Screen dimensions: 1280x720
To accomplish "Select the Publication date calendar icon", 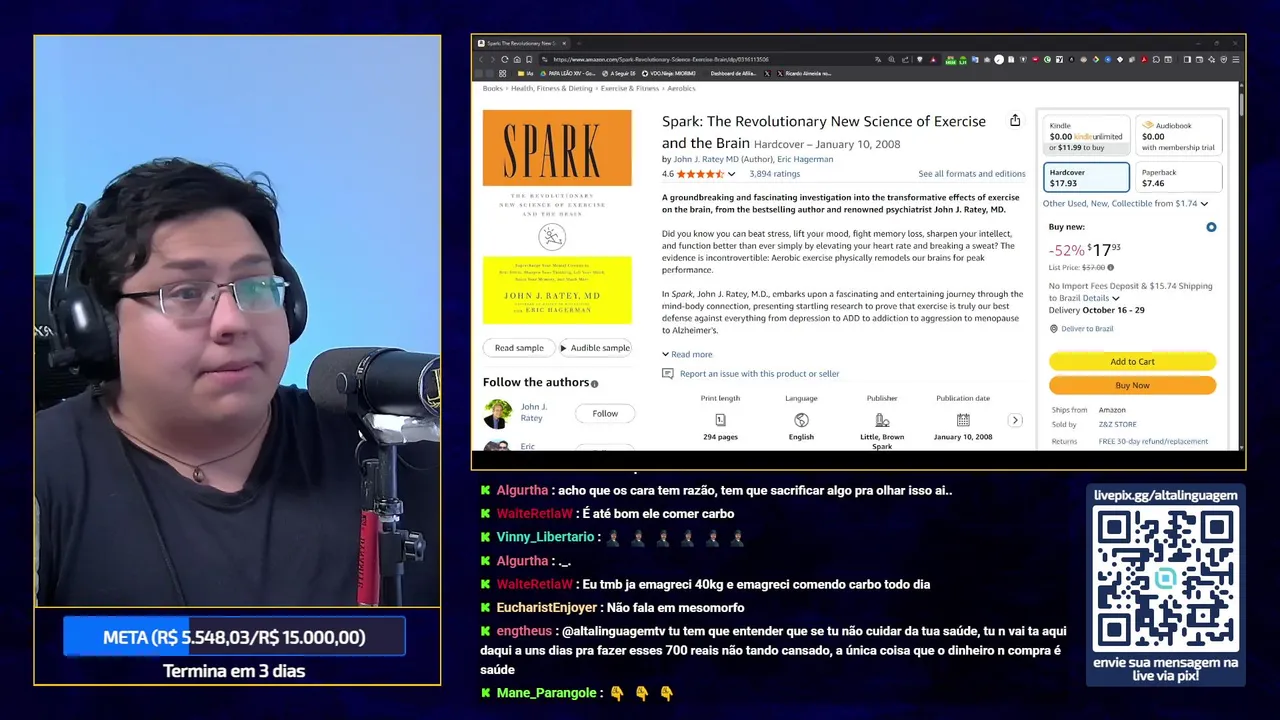I will (963, 420).
